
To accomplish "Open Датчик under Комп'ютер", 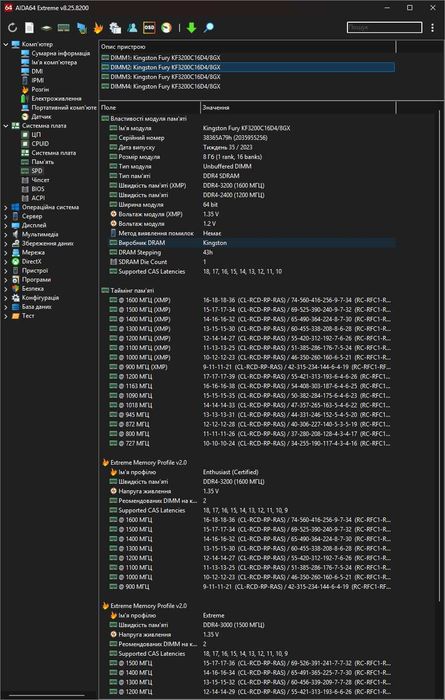I will (x=41, y=117).
